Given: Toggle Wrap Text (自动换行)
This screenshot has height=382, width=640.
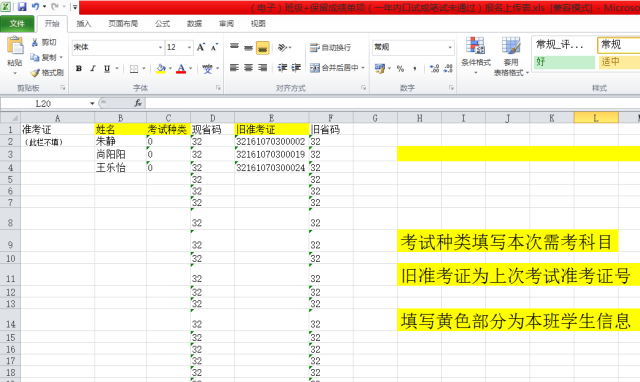Looking at the screenshot, I should [330, 47].
